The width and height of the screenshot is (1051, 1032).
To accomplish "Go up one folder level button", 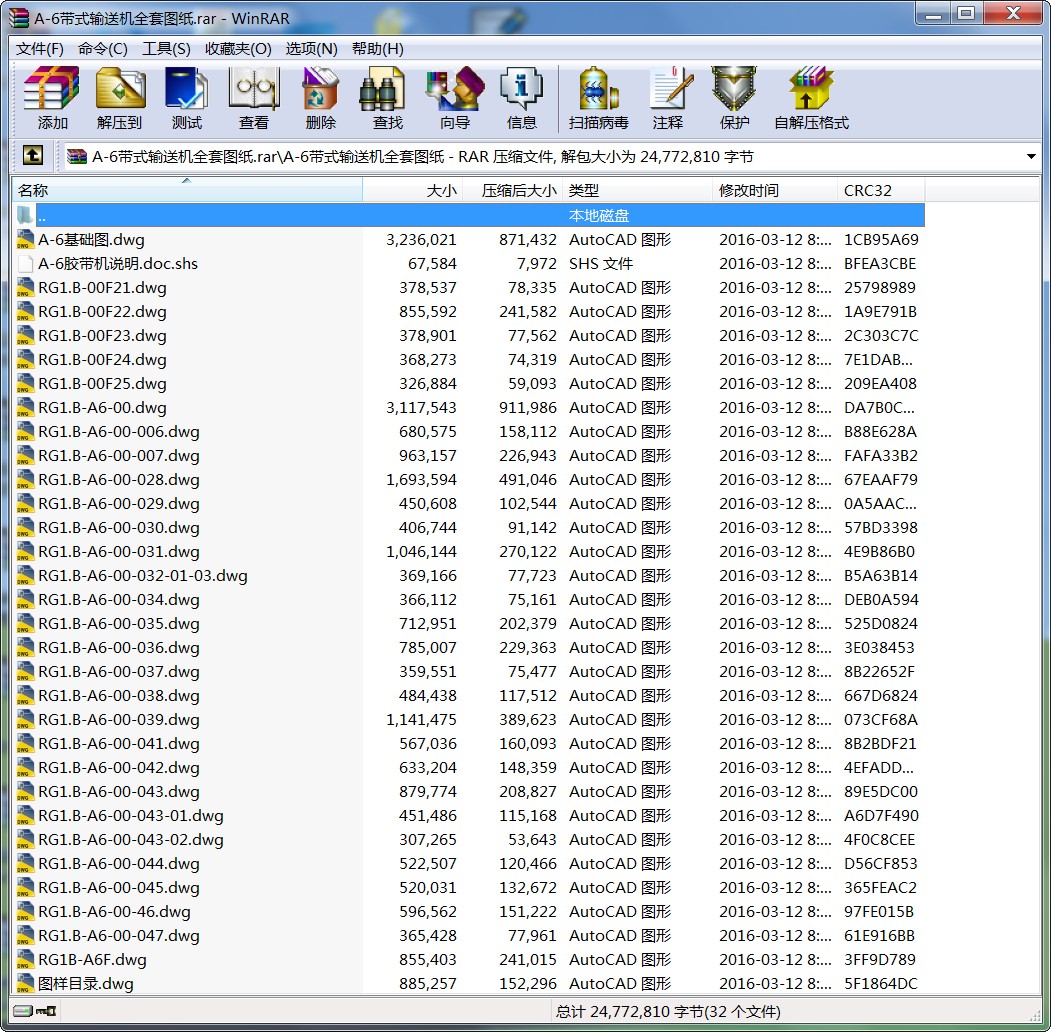I will point(33,156).
